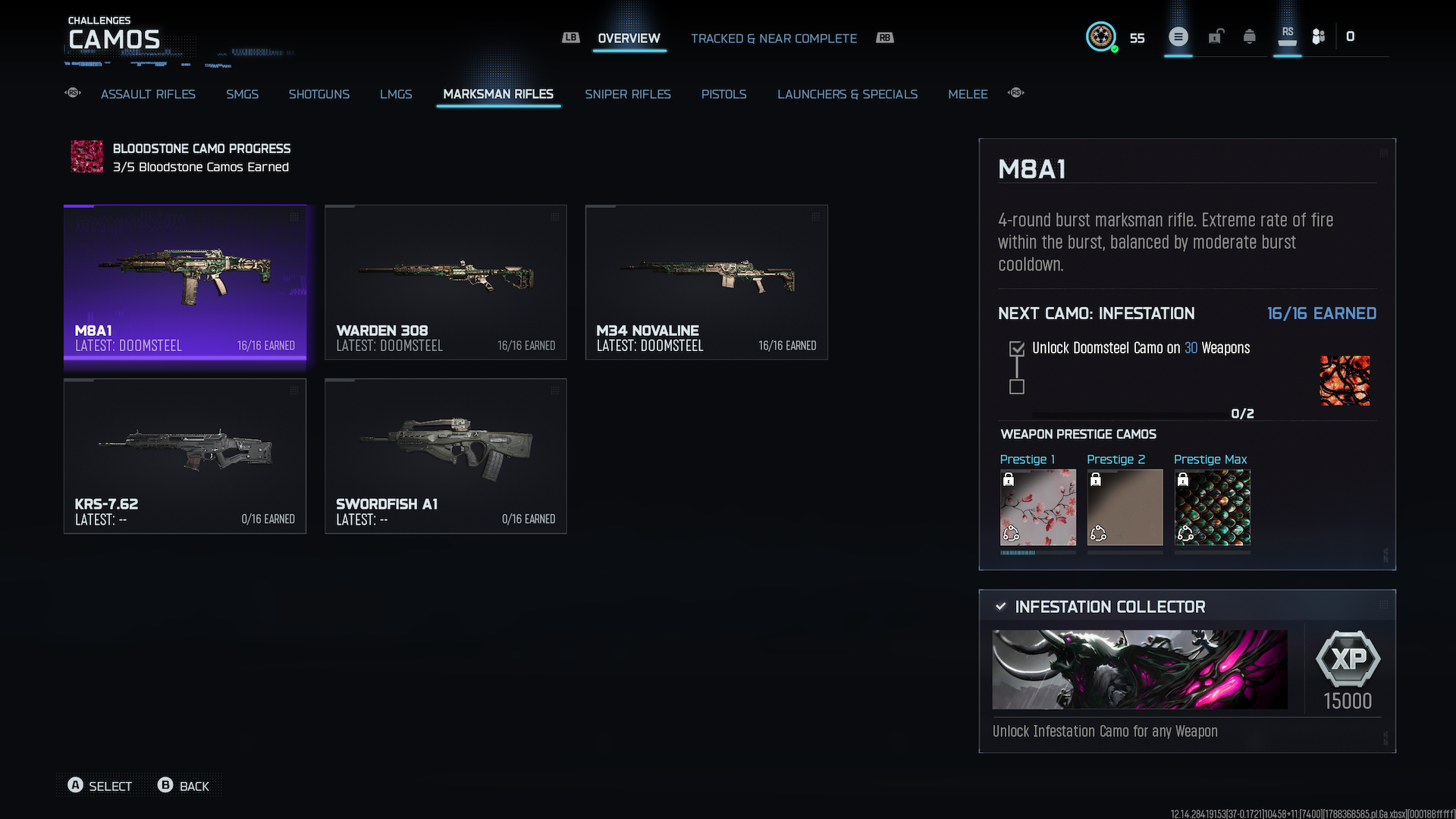This screenshot has height=819, width=1456.
Task: Select the Prestige 1 cherry blossom camo
Action: coord(1037,507)
